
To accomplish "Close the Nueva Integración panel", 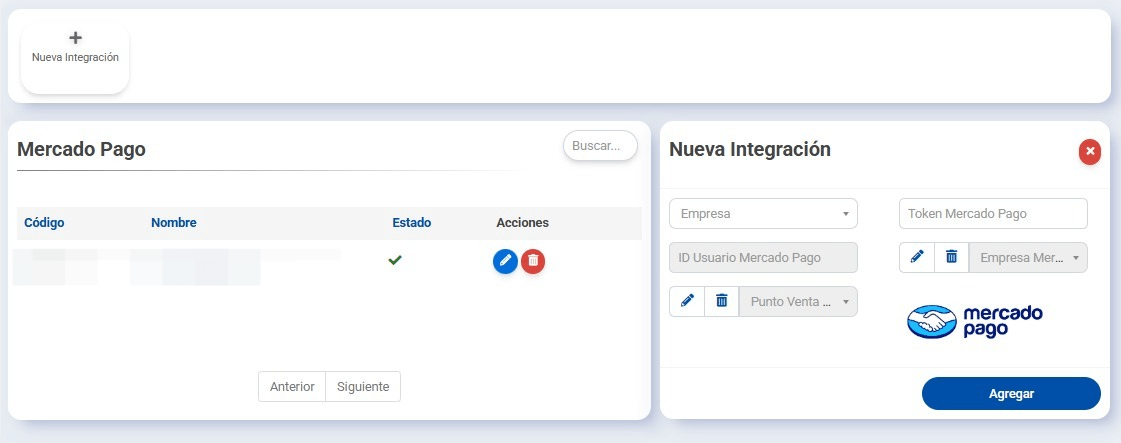I will [x=1090, y=151].
